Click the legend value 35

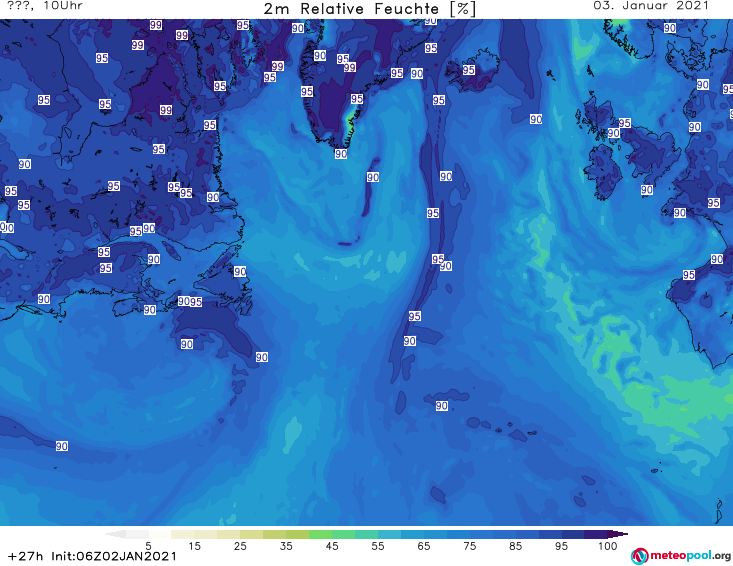coord(286,545)
